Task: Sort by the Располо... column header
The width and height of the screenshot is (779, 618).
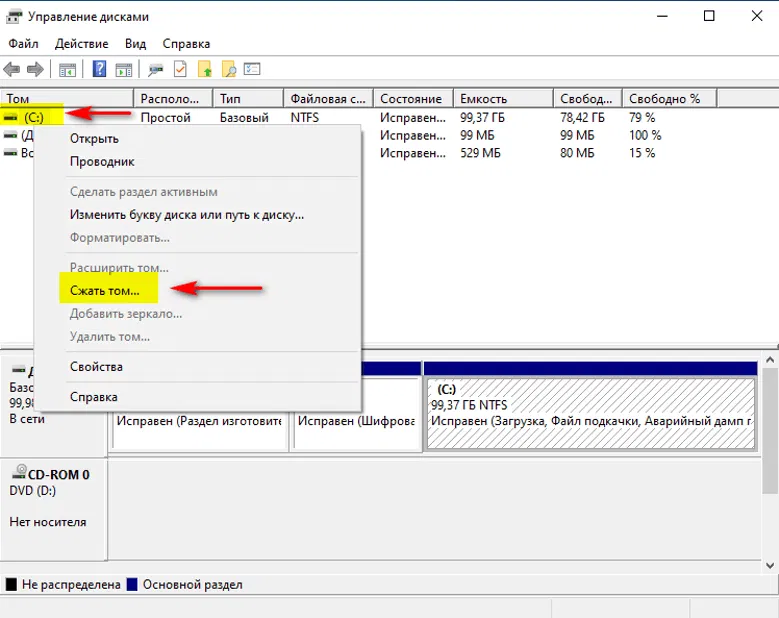Action: coord(173,98)
